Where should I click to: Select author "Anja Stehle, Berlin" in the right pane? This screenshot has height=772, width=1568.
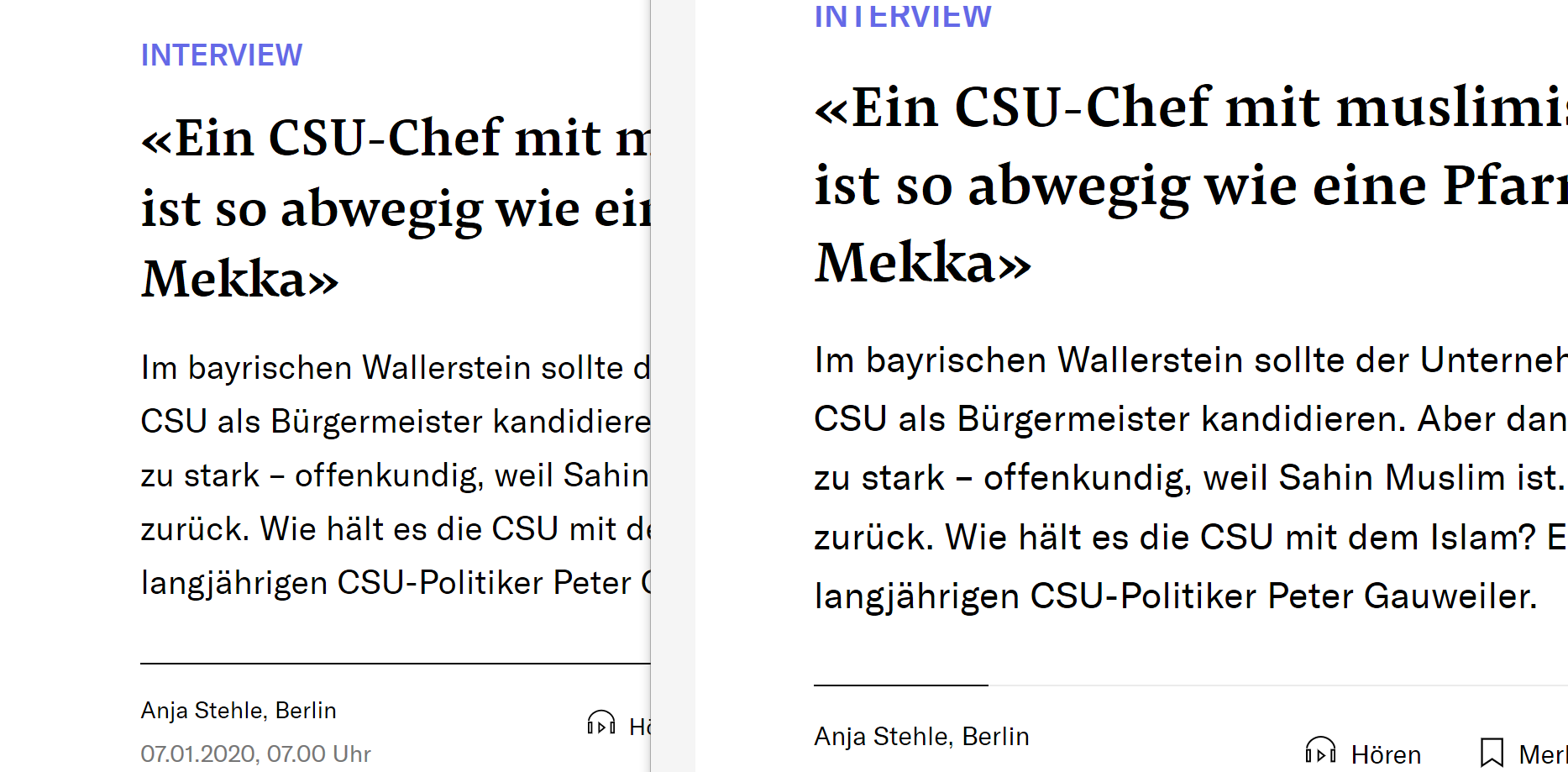click(x=921, y=737)
